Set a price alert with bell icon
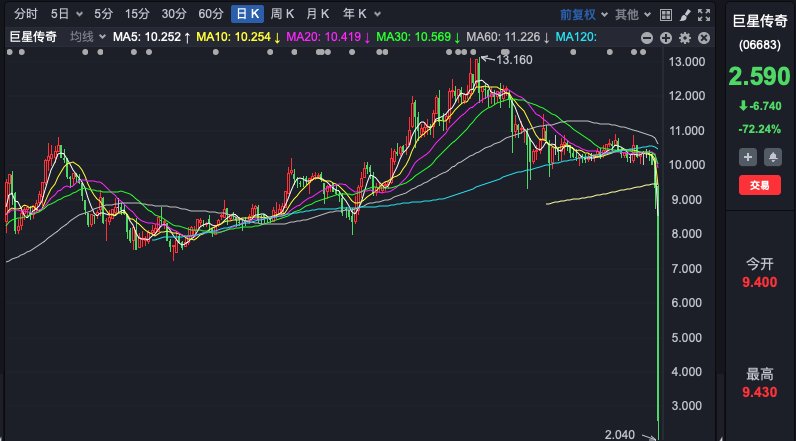Screen dimensions: 796x441 [773, 157]
